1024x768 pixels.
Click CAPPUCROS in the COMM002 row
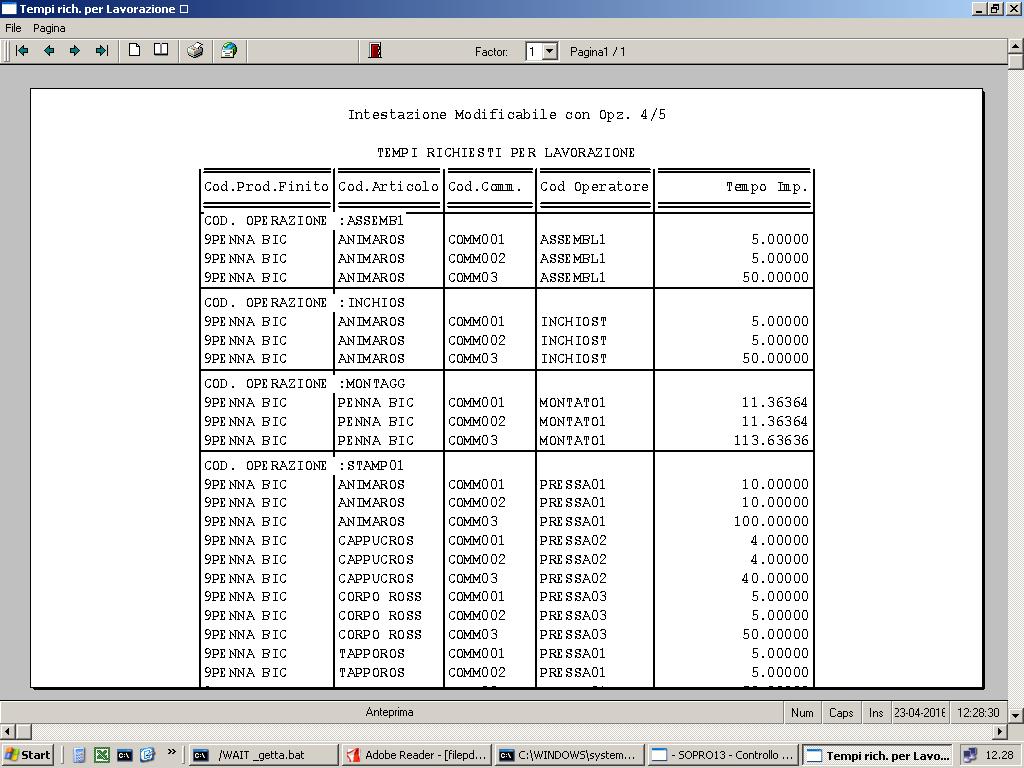click(x=376, y=560)
